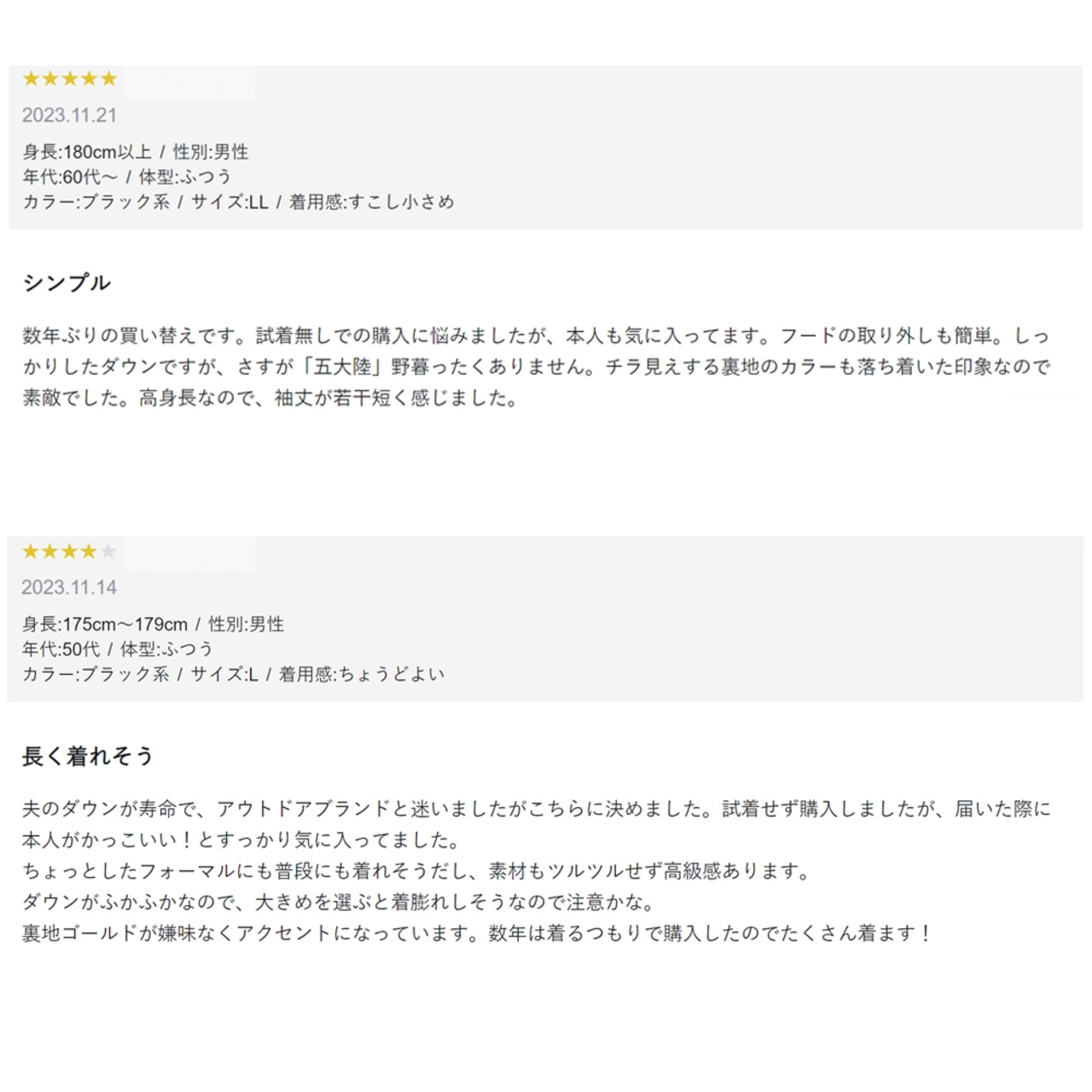Click the fourth gold star of the 2023.11.14 review

[x=89, y=552]
